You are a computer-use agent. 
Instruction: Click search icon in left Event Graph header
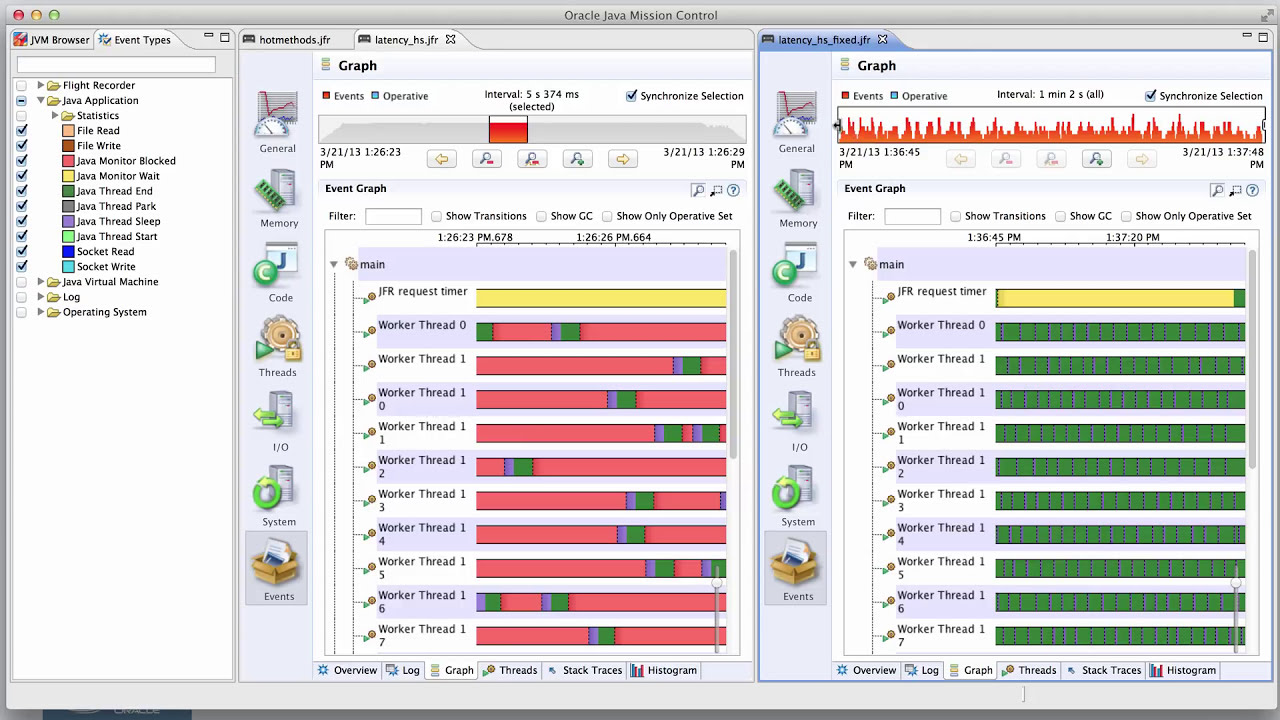point(698,190)
